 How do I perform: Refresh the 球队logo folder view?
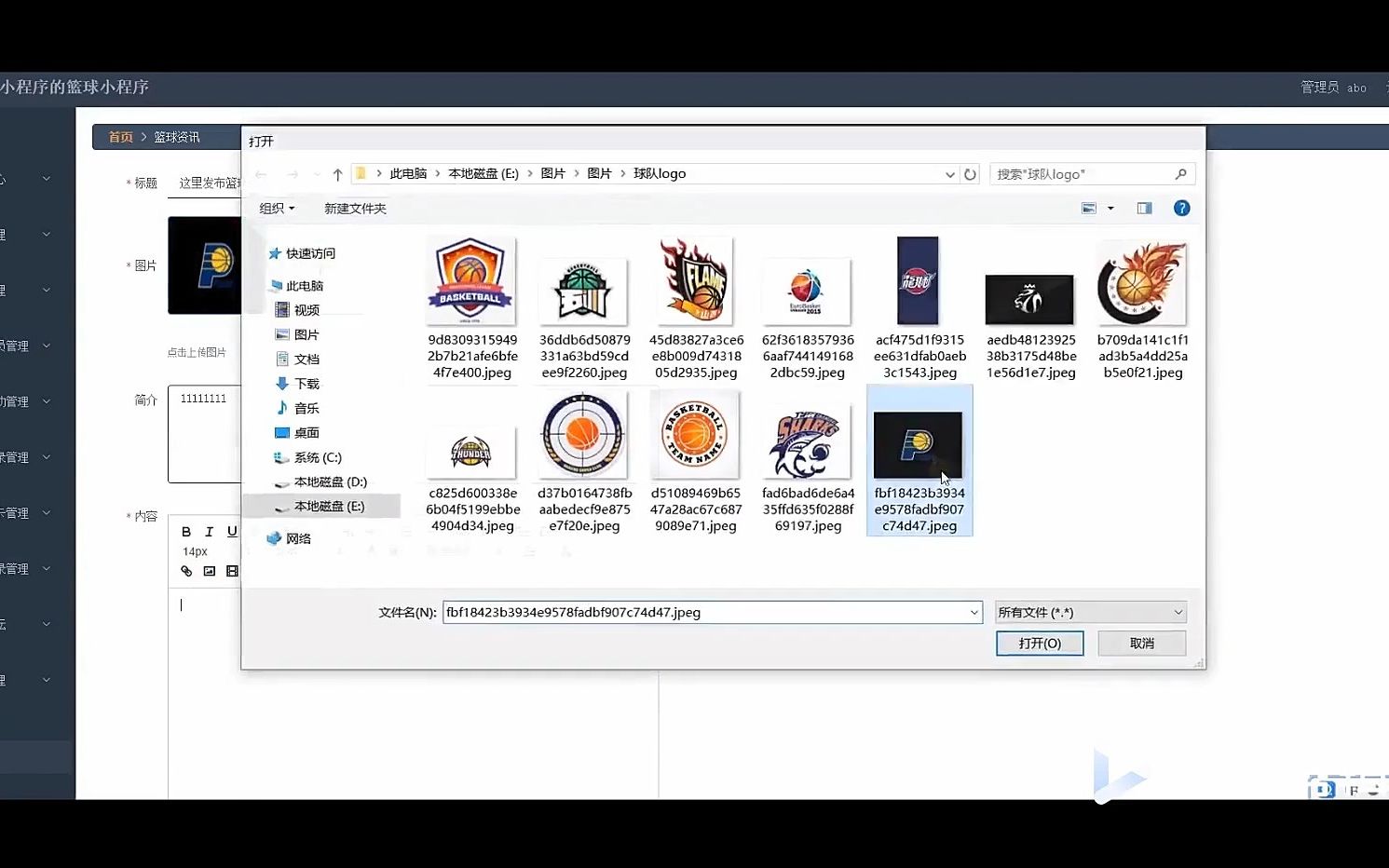[970, 174]
